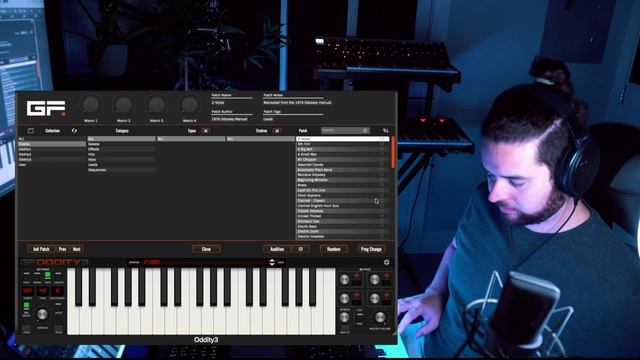Close the patch browser with the Close button
The width and height of the screenshot is (640, 360).
tap(207, 249)
